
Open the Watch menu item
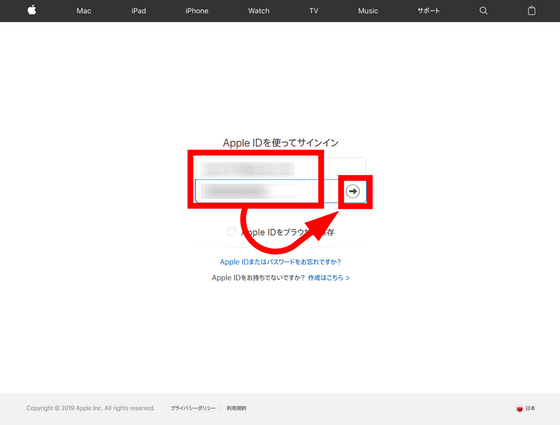click(x=259, y=11)
